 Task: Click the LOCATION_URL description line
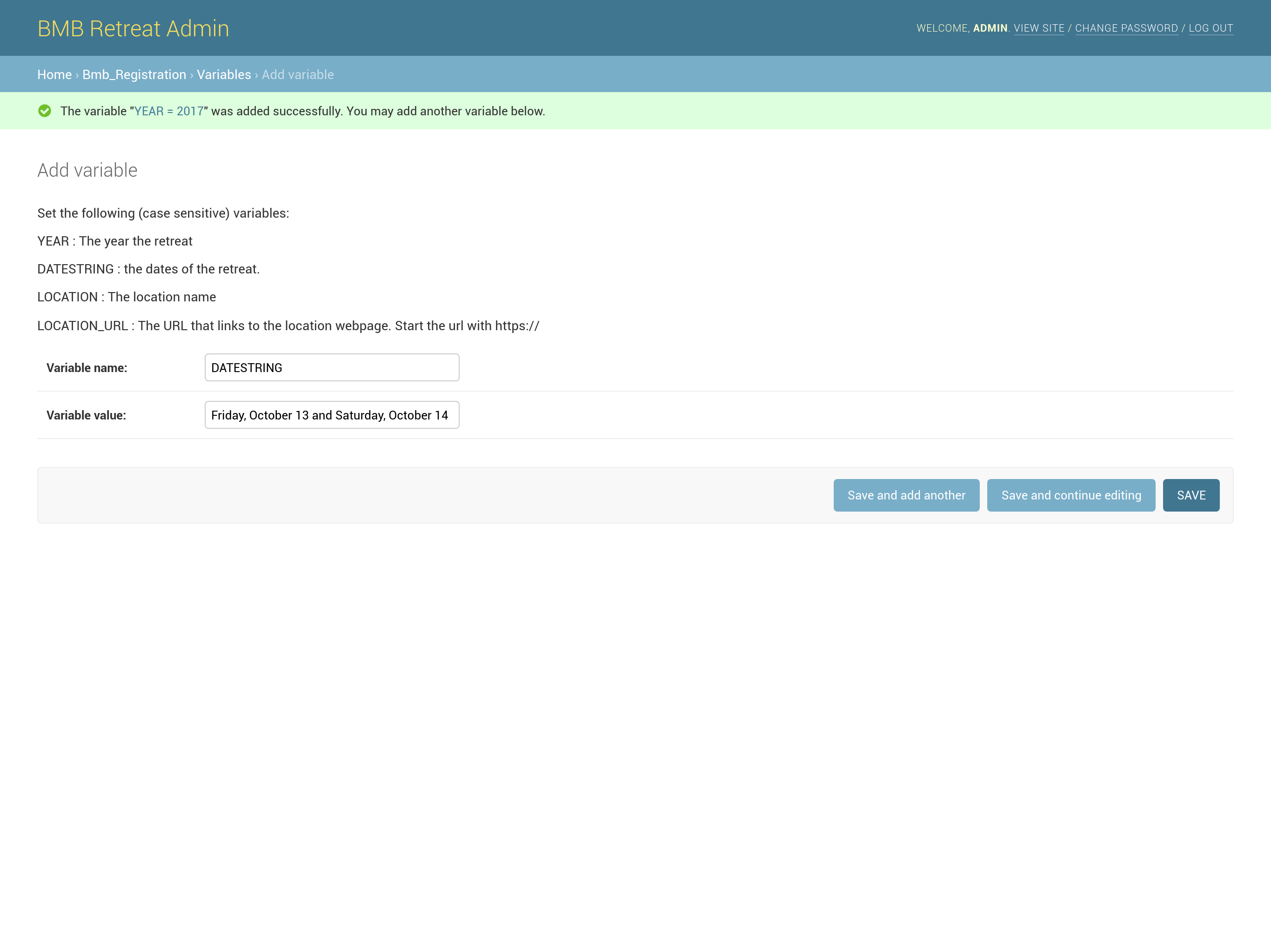(288, 326)
